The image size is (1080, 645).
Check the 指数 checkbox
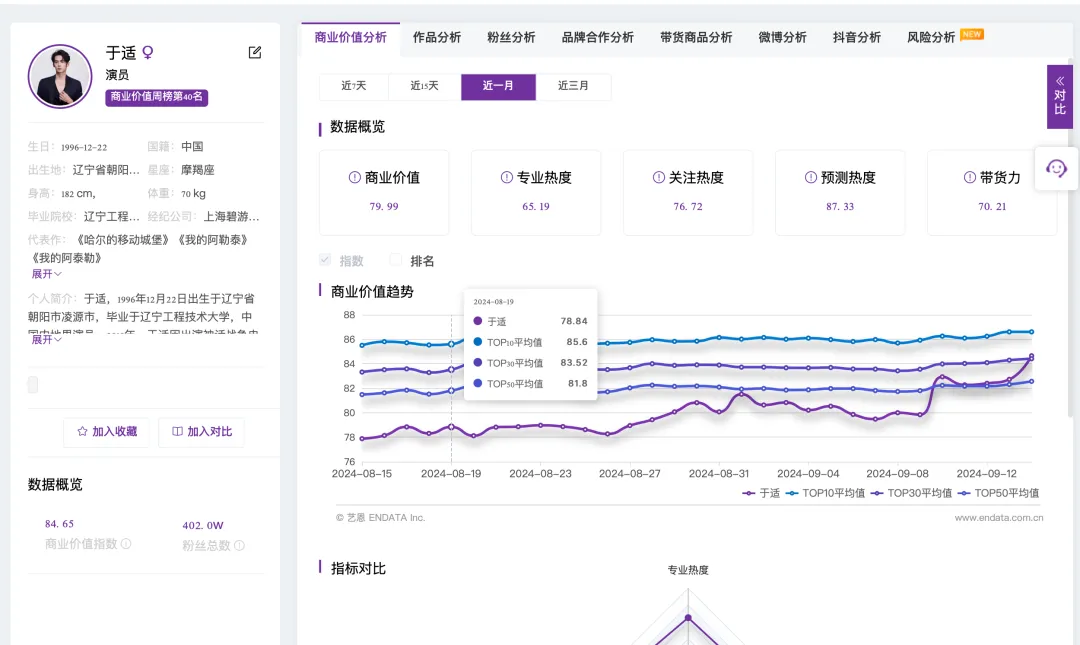(x=325, y=261)
